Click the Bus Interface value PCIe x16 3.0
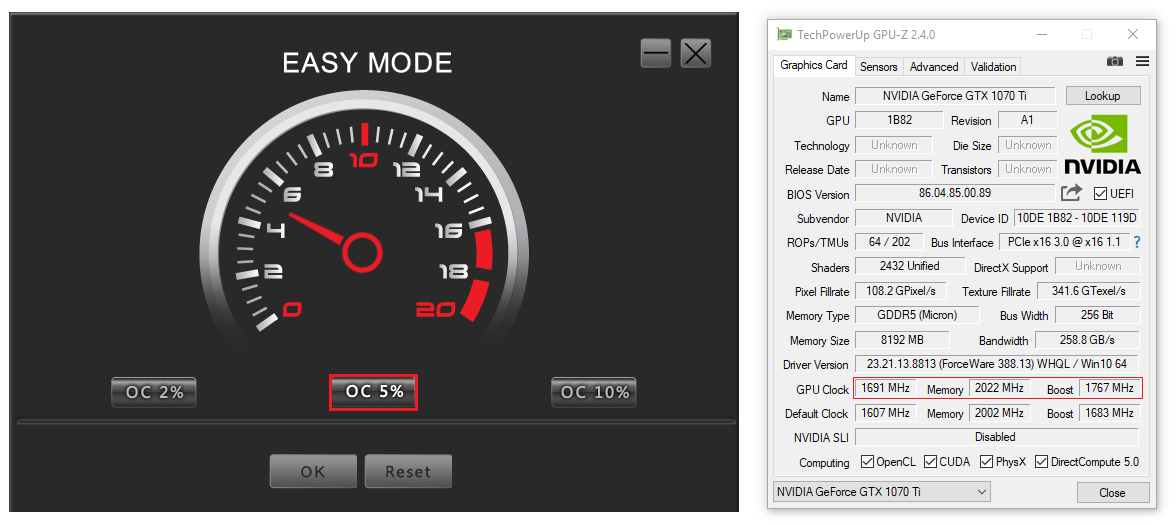Screen dimensions: 1176x525 pos(1064,242)
